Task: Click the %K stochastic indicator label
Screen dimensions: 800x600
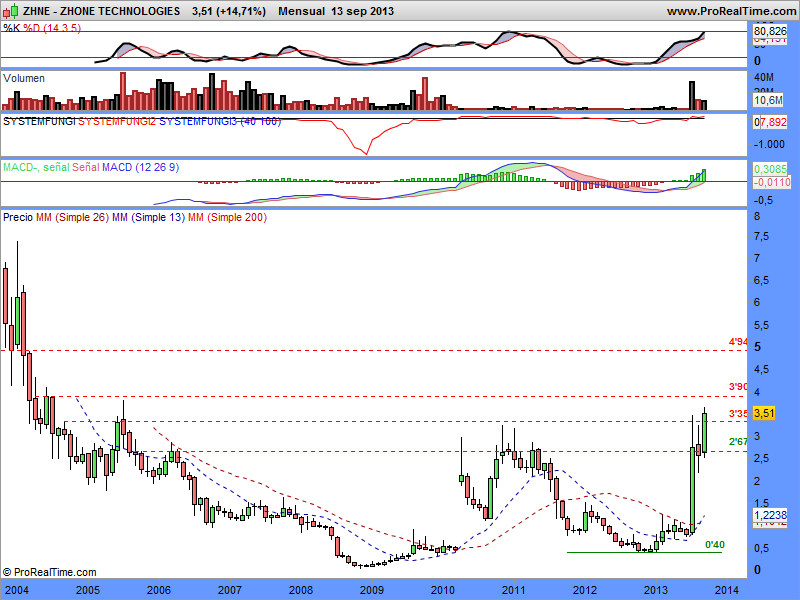Action: (12, 28)
